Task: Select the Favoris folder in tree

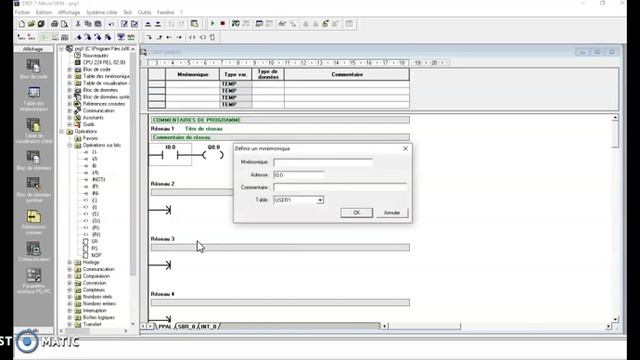Action: 90,138
